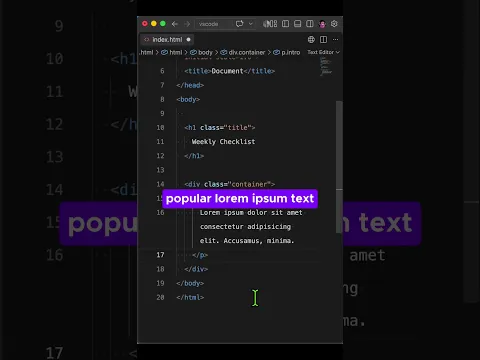Split the editor to the right
The width and height of the screenshot is (480, 360).
click(x=323, y=40)
